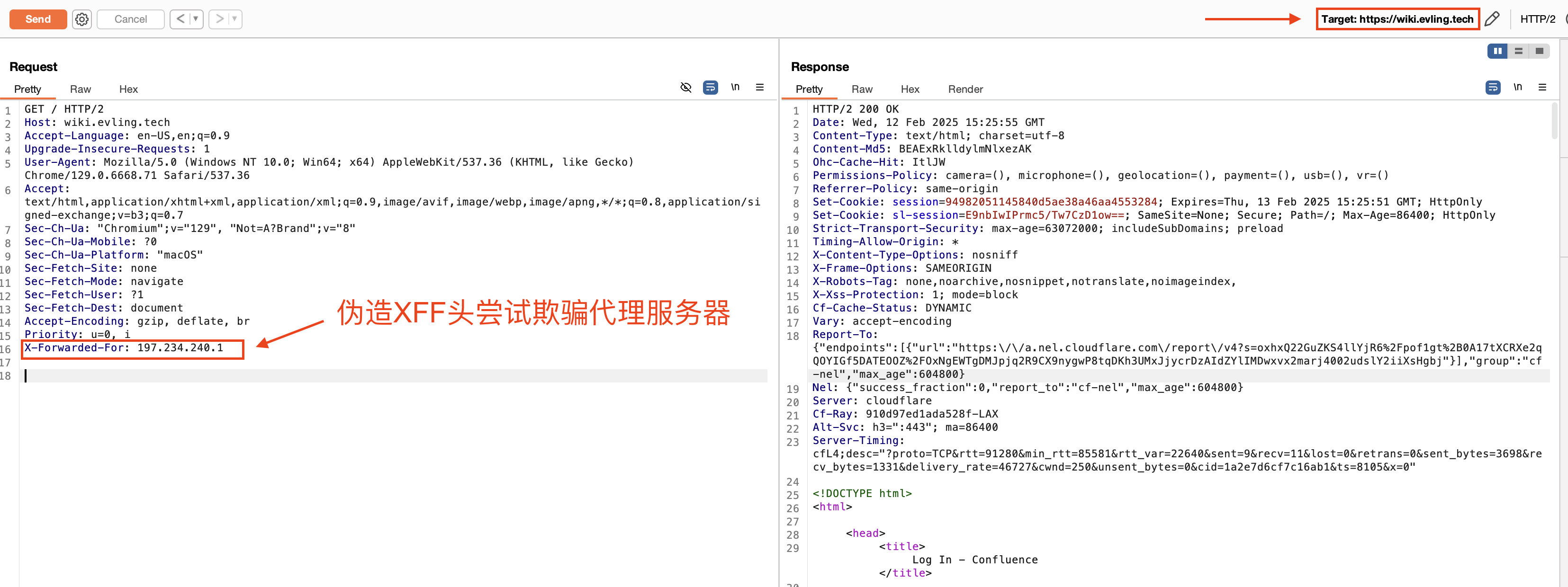
Task: Click 'Accept-Encoding: gzip, deflate, br' line
Action: [x=137, y=321]
